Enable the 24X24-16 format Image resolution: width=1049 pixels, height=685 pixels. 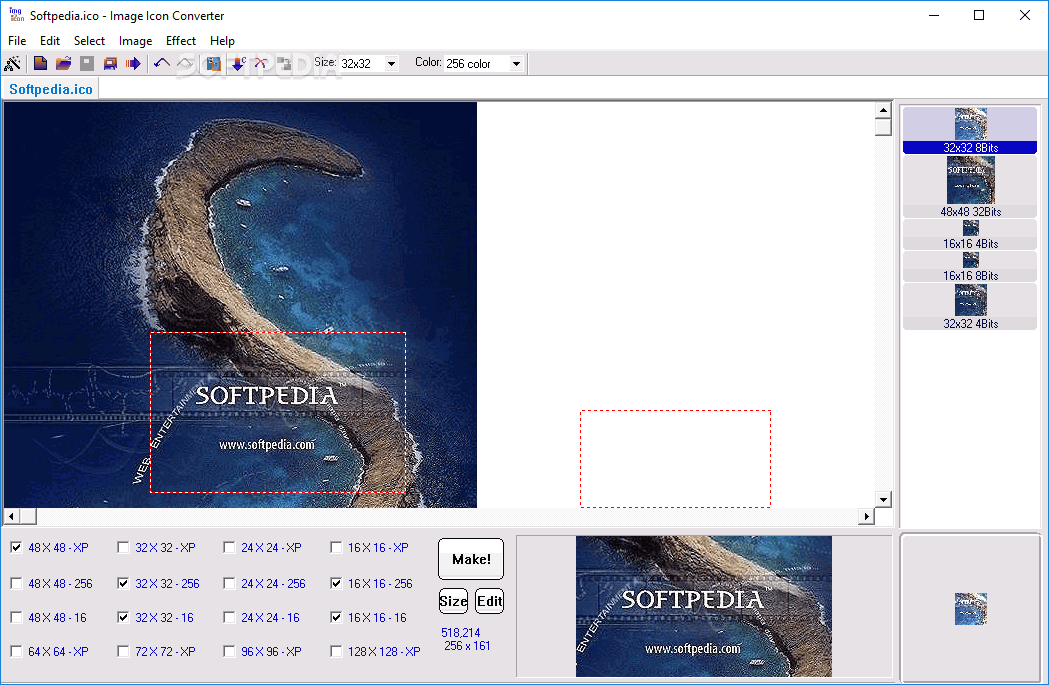[229, 617]
